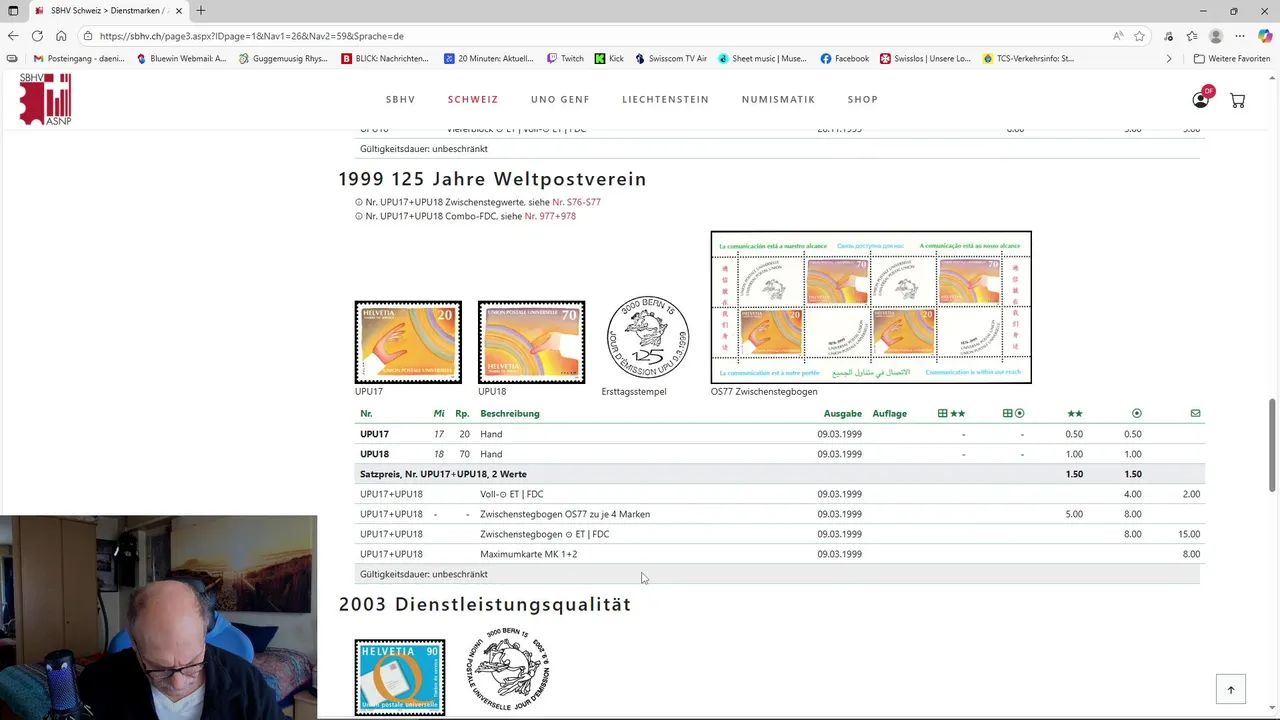Viewport: 1280px width, 720px height.
Task: Add page to favorites star icon
Action: [x=1139, y=36]
